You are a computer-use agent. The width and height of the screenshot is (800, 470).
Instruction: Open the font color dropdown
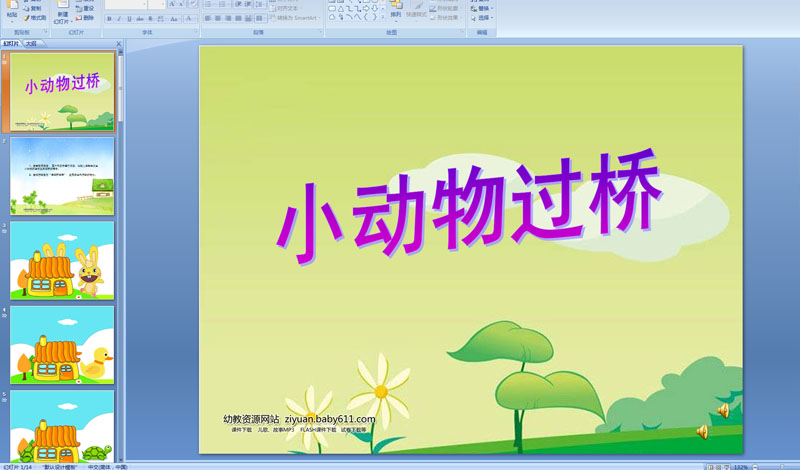click(190, 19)
